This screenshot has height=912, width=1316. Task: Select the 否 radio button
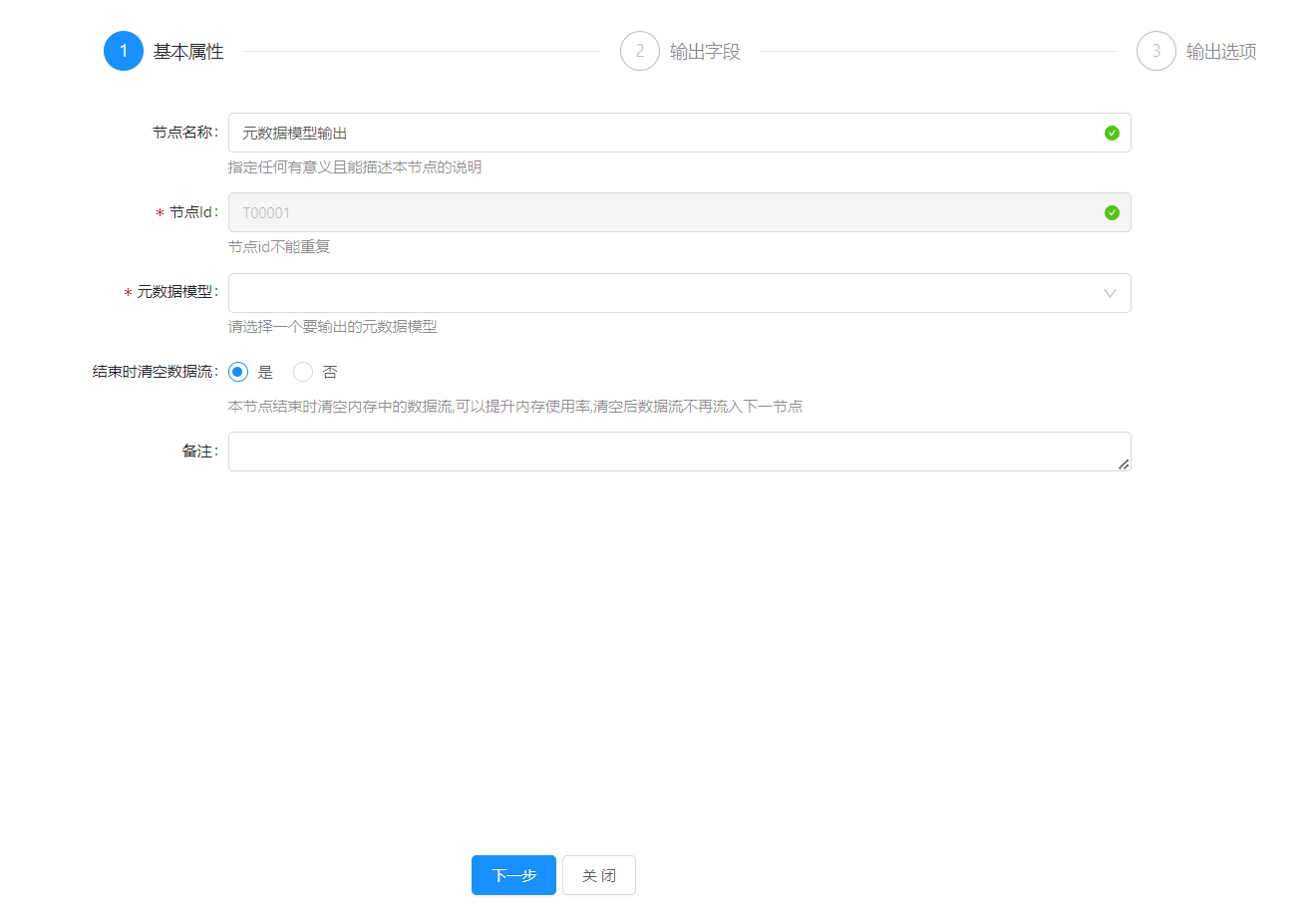(x=303, y=372)
